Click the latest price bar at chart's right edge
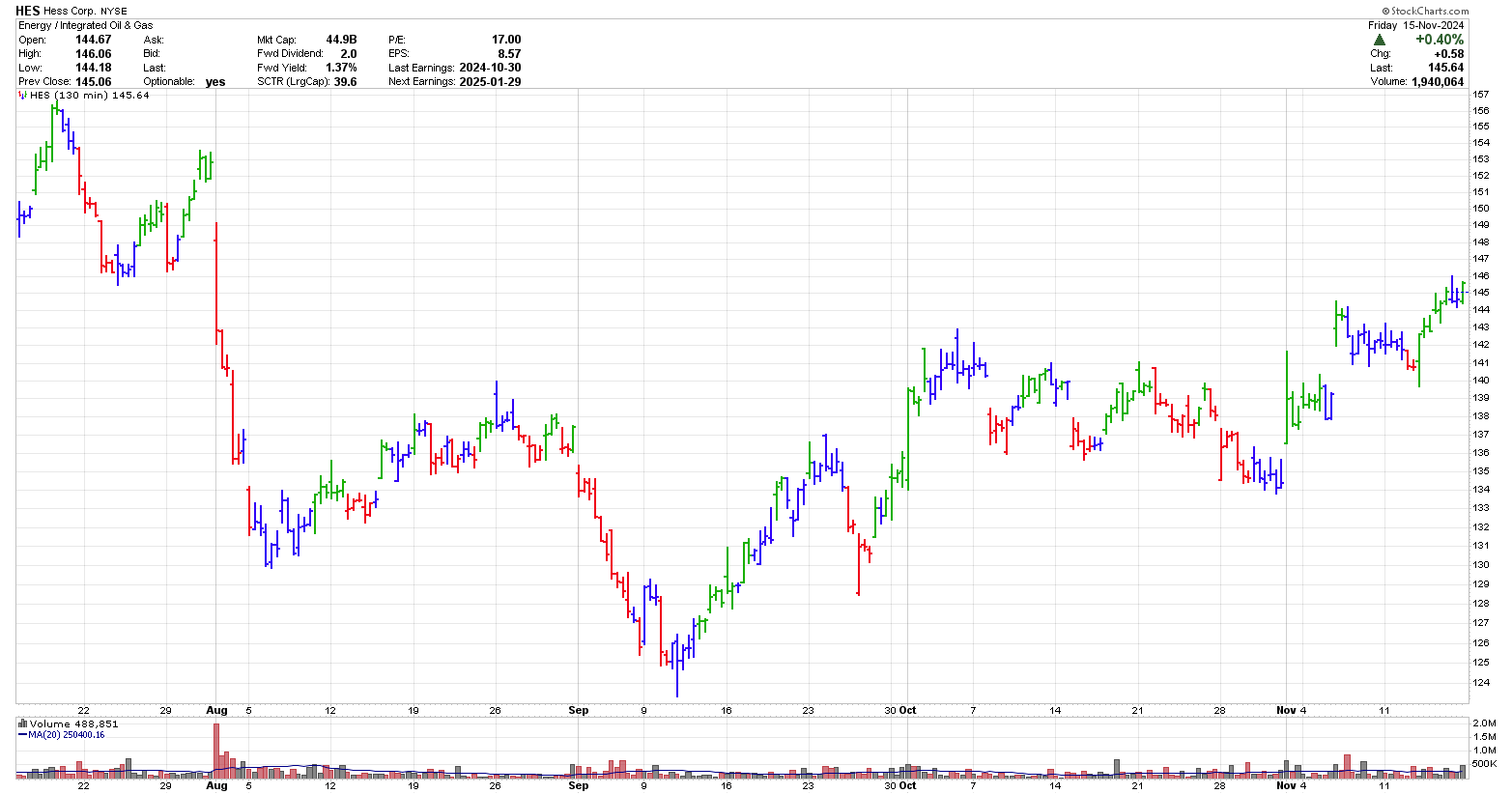The width and height of the screenshot is (1512, 794). click(1463, 292)
